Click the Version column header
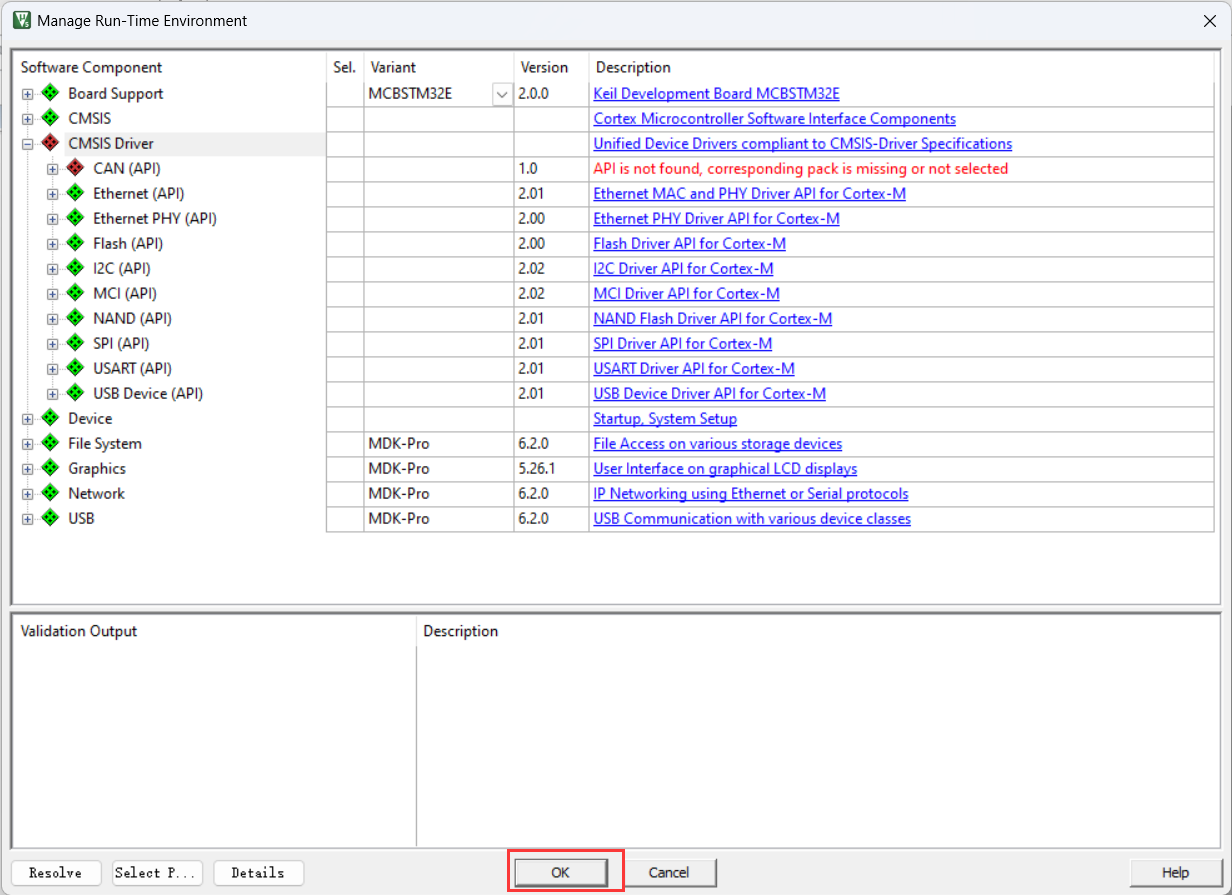 pos(544,67)
